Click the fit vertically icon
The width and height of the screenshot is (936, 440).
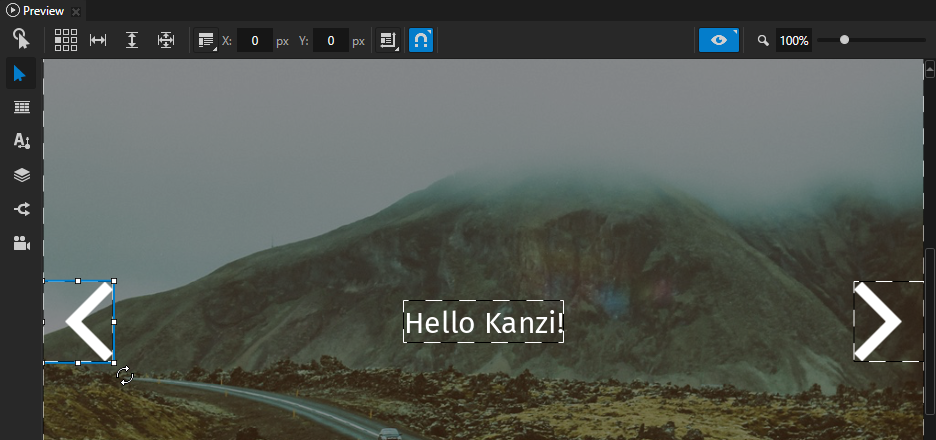click(x=132, y=41)
